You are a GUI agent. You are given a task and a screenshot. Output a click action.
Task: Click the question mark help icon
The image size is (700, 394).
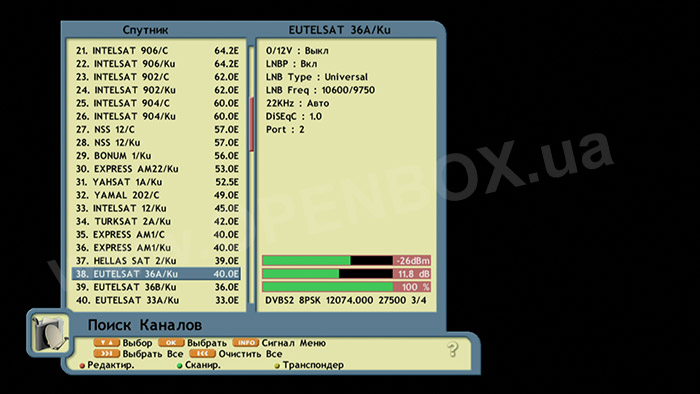tap(453, 349)
